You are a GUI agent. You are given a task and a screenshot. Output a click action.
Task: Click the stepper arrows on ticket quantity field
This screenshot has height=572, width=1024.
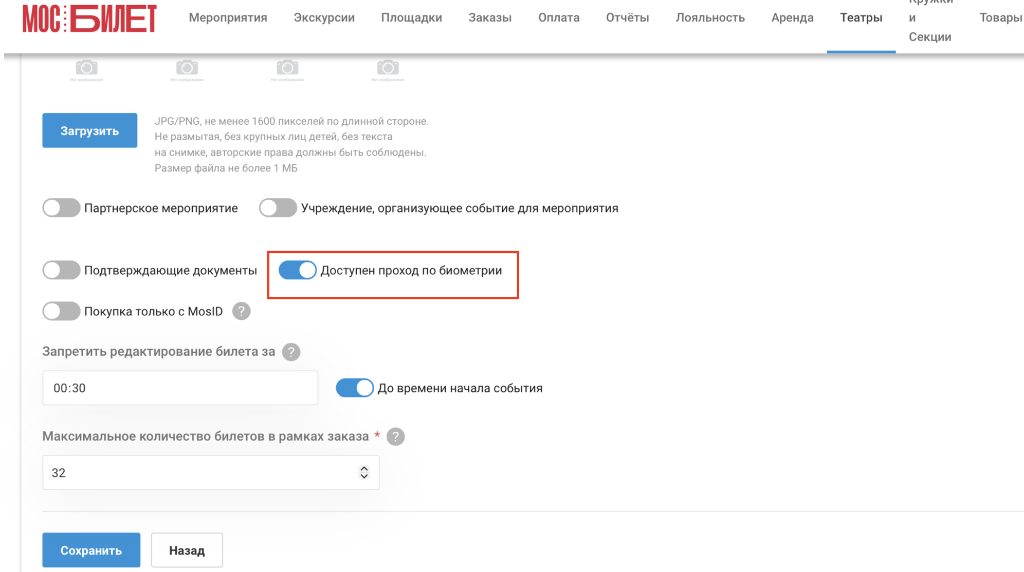tap(364, 473)
